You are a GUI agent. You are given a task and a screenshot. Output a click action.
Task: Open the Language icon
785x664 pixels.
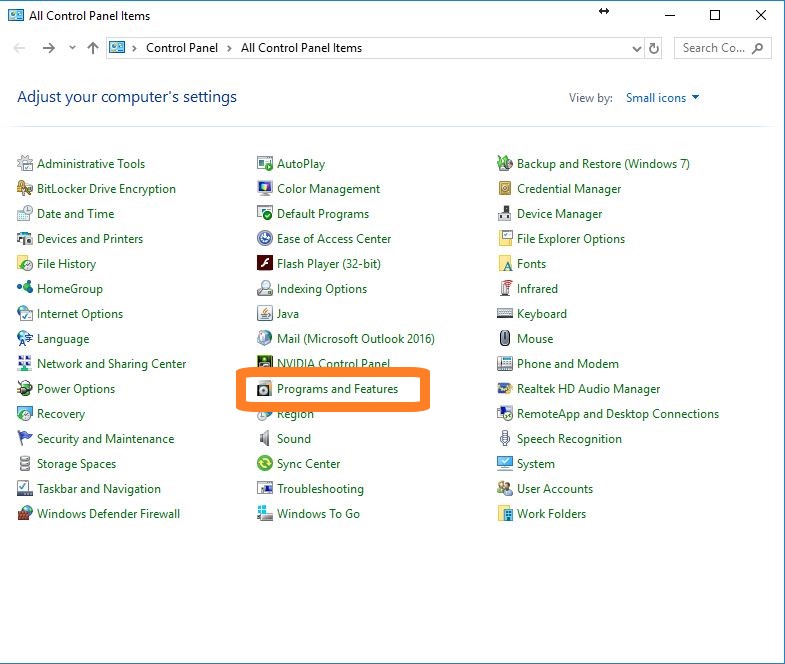pyautogui.click(x=25, y=339)
